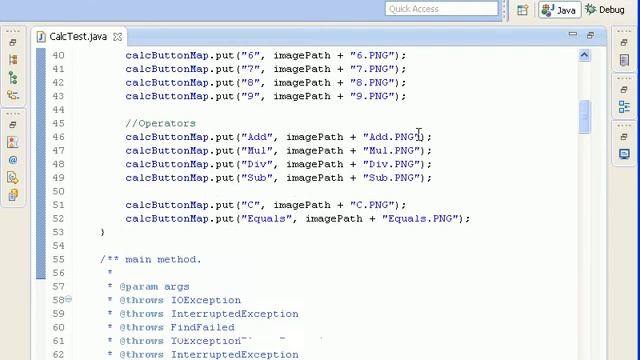640x360 pixels.
Task: Restore the view stack above the Outline icon
Action: point(624,89)
